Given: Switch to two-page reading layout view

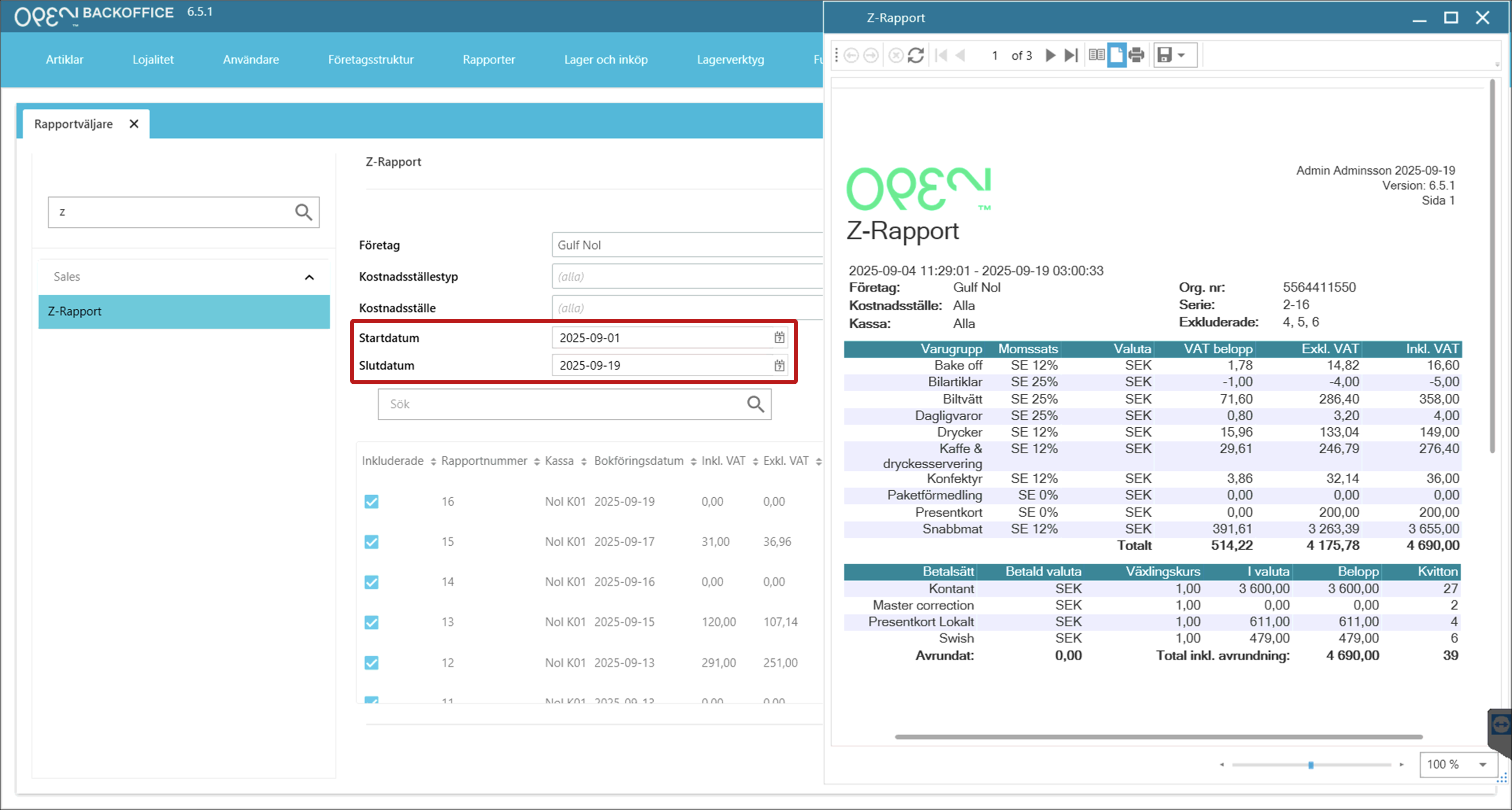Looking at the screenshot, I should (1096, 55).
